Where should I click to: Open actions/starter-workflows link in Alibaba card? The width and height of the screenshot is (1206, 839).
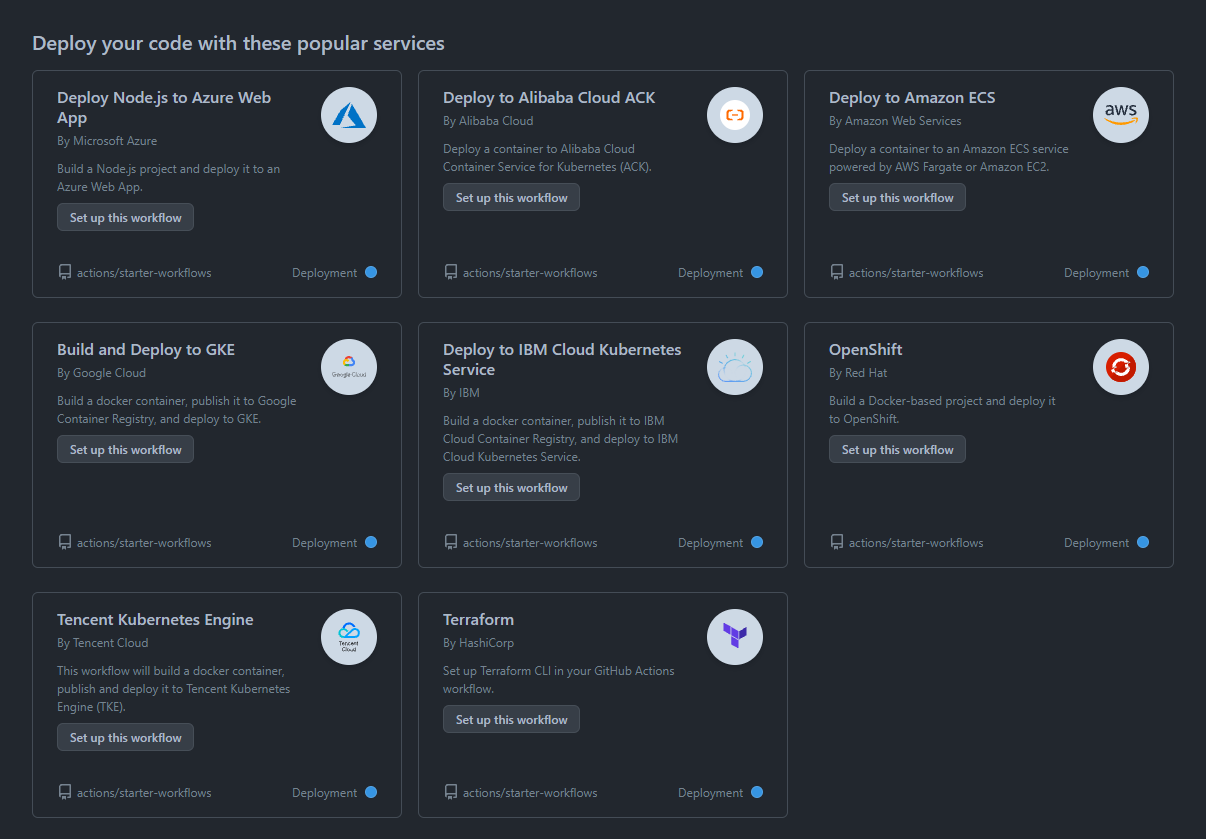(530, 273)
